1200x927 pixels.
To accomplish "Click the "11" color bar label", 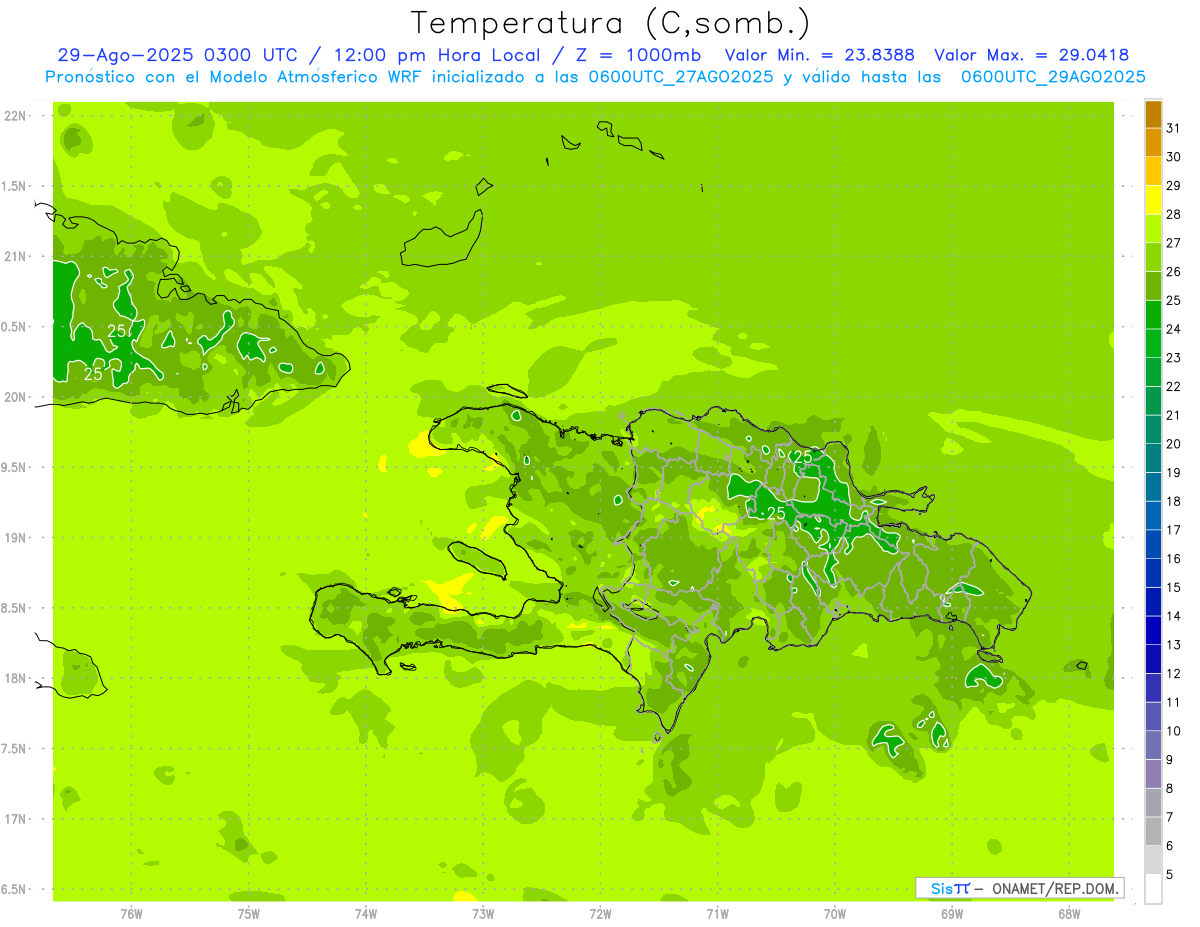I will pyautogui.click(x=1173, y=703).
